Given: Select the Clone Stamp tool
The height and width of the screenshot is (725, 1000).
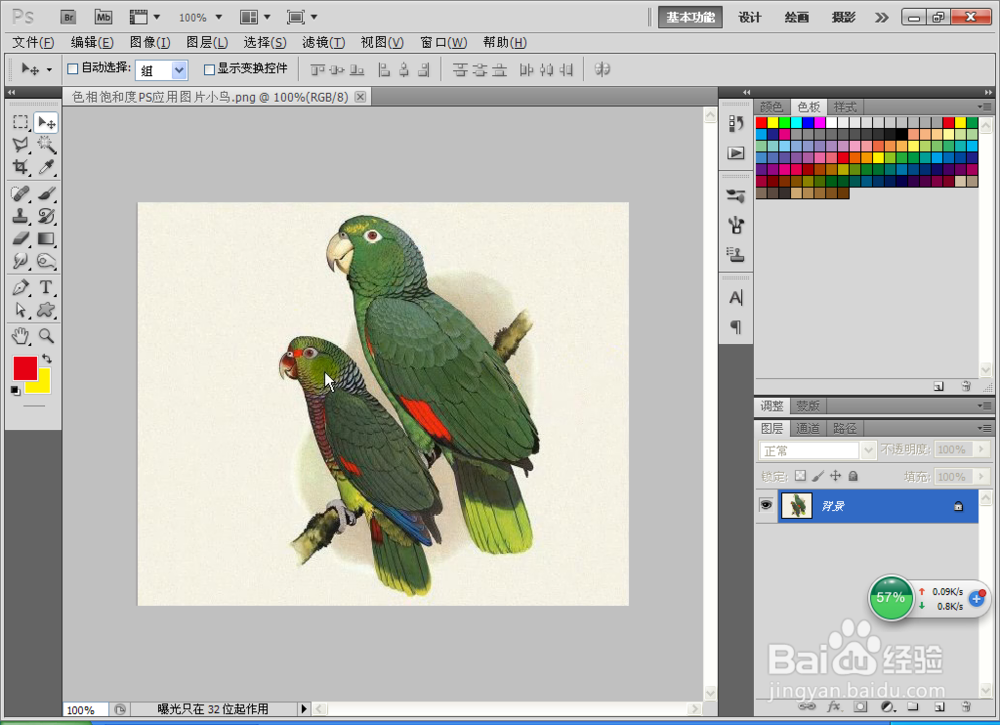Looking at the screenshot, I should 20,216.
